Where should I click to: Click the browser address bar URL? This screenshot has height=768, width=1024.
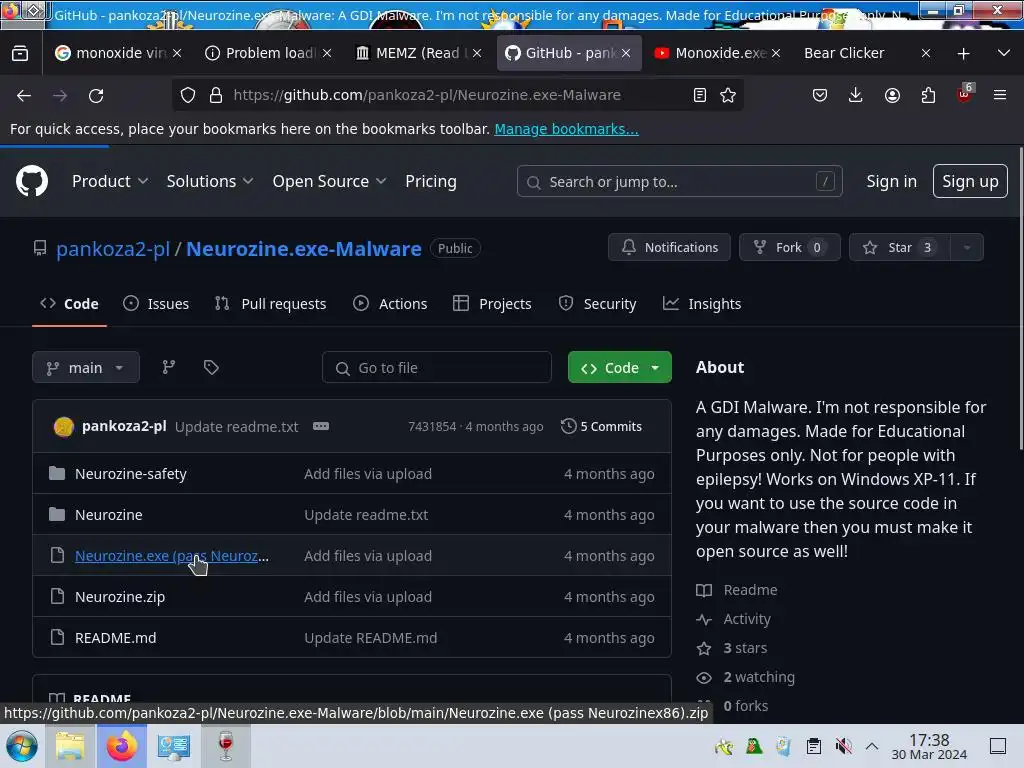click(426, 95)
